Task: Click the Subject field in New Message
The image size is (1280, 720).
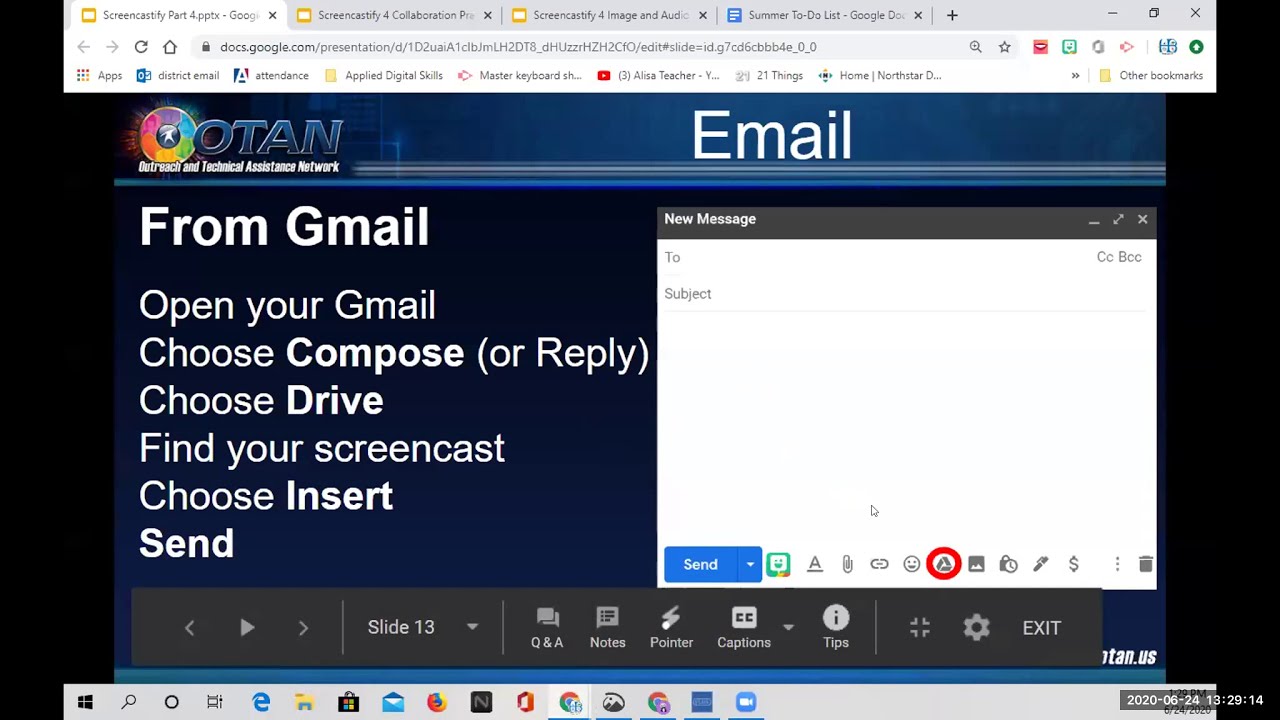Action: tap(905, 293)
